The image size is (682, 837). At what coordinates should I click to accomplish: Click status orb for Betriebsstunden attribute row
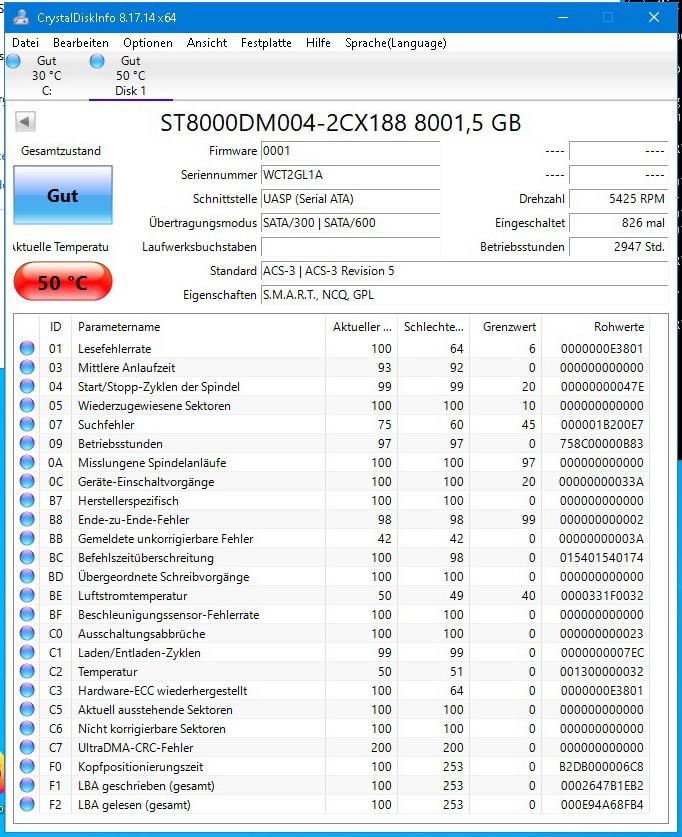click(x=27, y=443)
